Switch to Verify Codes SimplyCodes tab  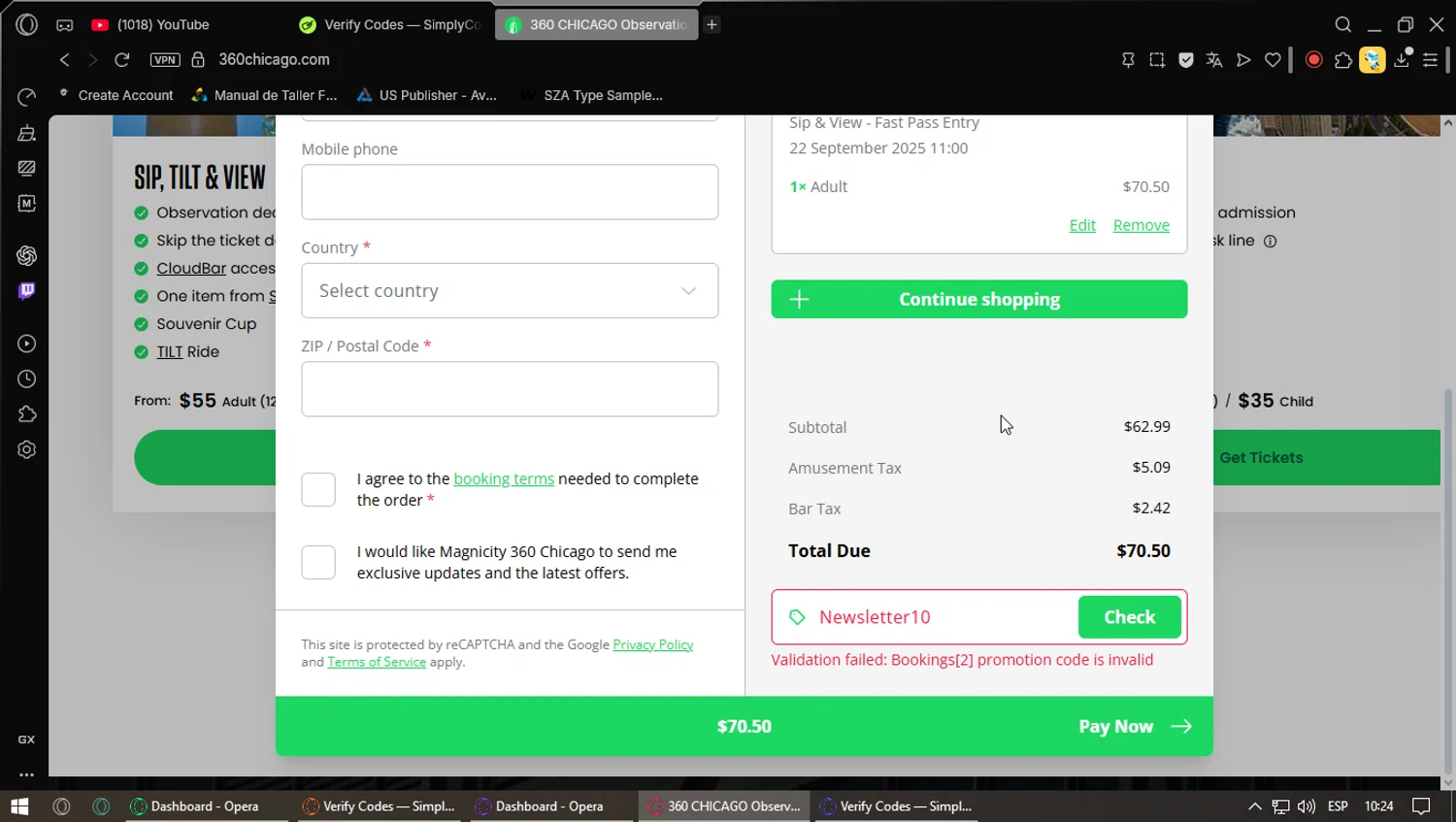(390, 25)
